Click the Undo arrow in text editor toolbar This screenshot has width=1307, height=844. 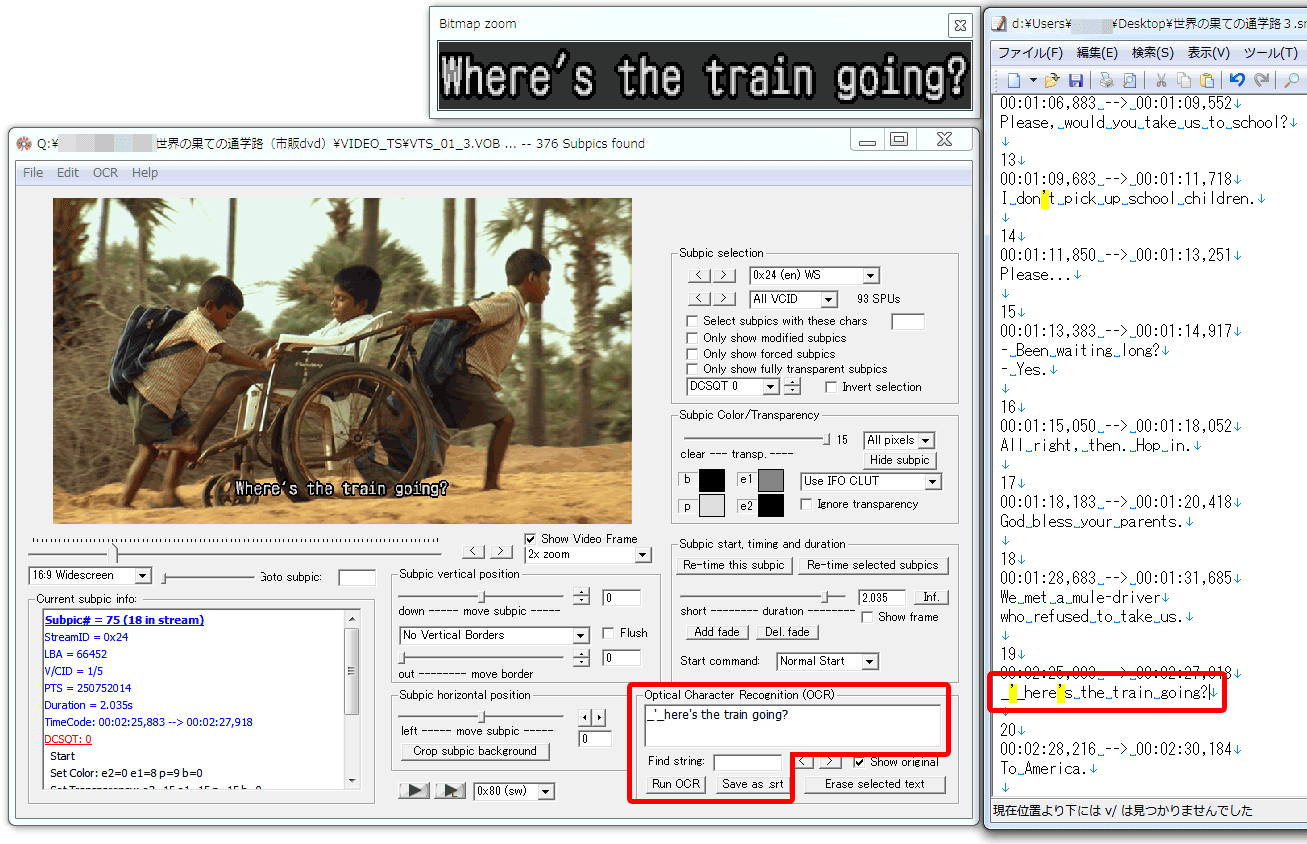point(1237,80)
